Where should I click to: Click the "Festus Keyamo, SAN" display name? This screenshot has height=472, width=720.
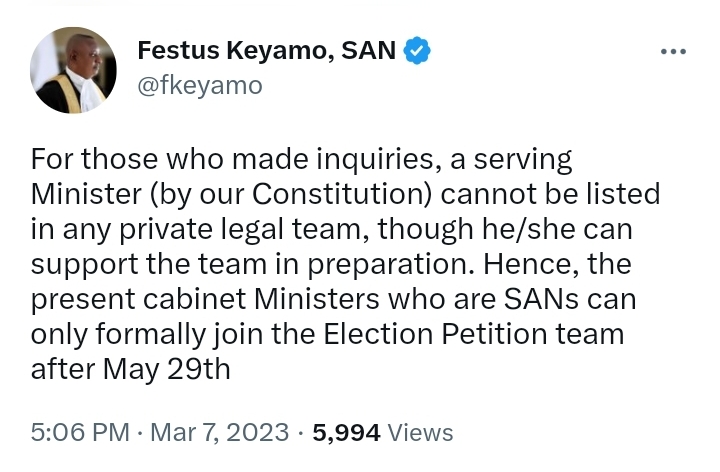(x=266, y=50)
